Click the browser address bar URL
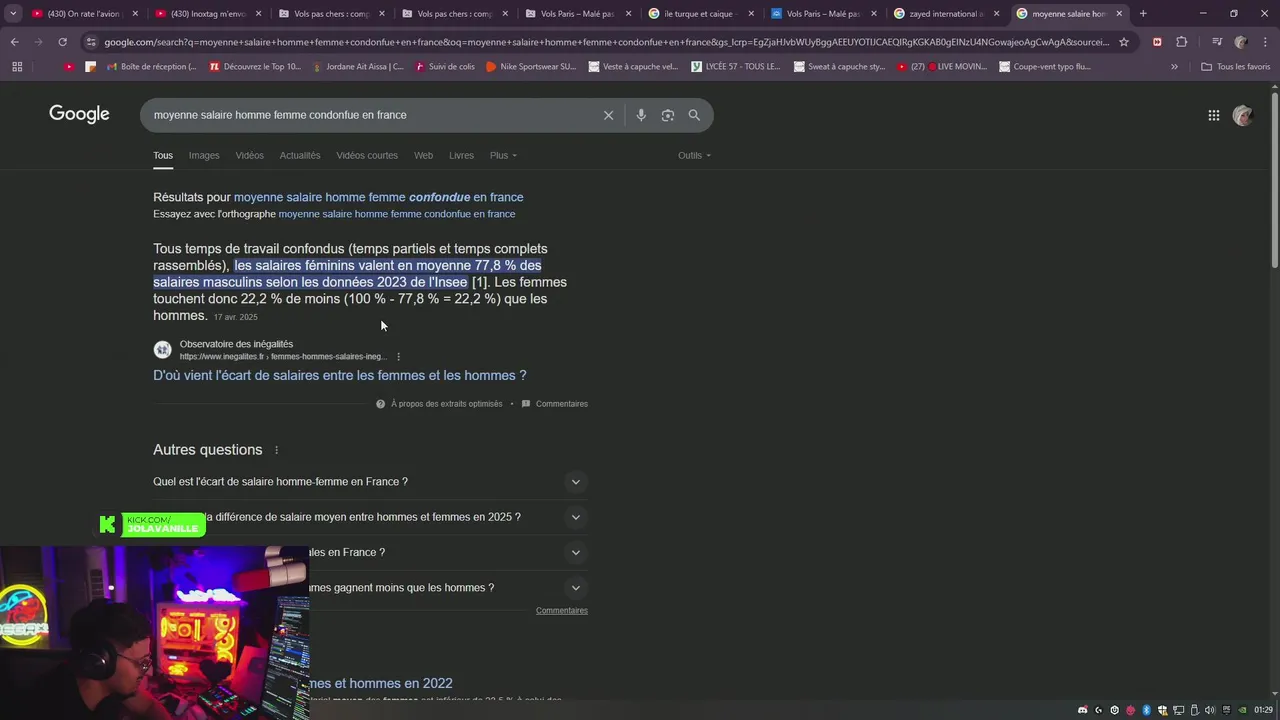 [606, 42]
